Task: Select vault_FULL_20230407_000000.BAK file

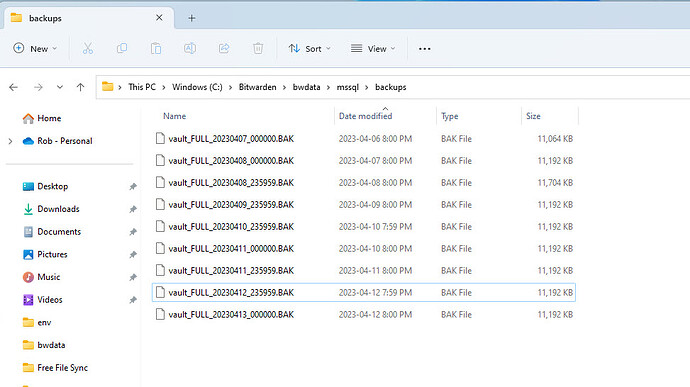Action: (x=364, y=139)
